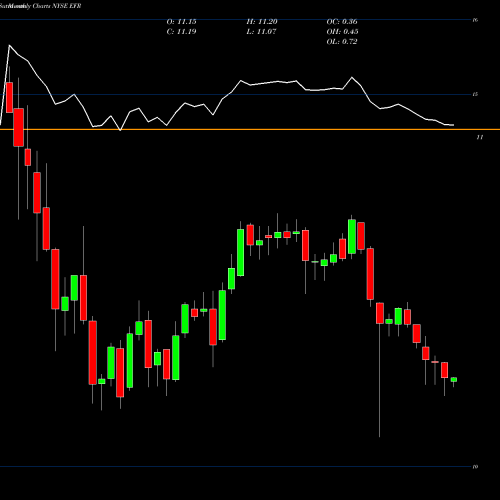Click the white line's peak at the chart's left start
Viewport: 500px width, 500px height.
pyautogui.click(x=9, y=45)
